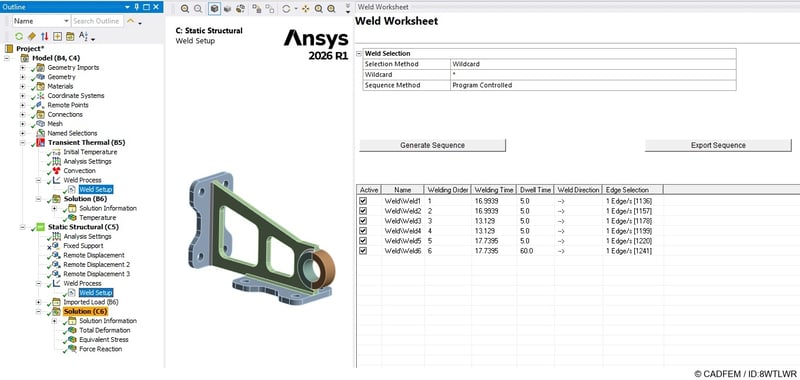Open the Outline panel options dropdown arrow
Image resolution: width=800 pixels, height=380 pixels.
pos(128,7)
